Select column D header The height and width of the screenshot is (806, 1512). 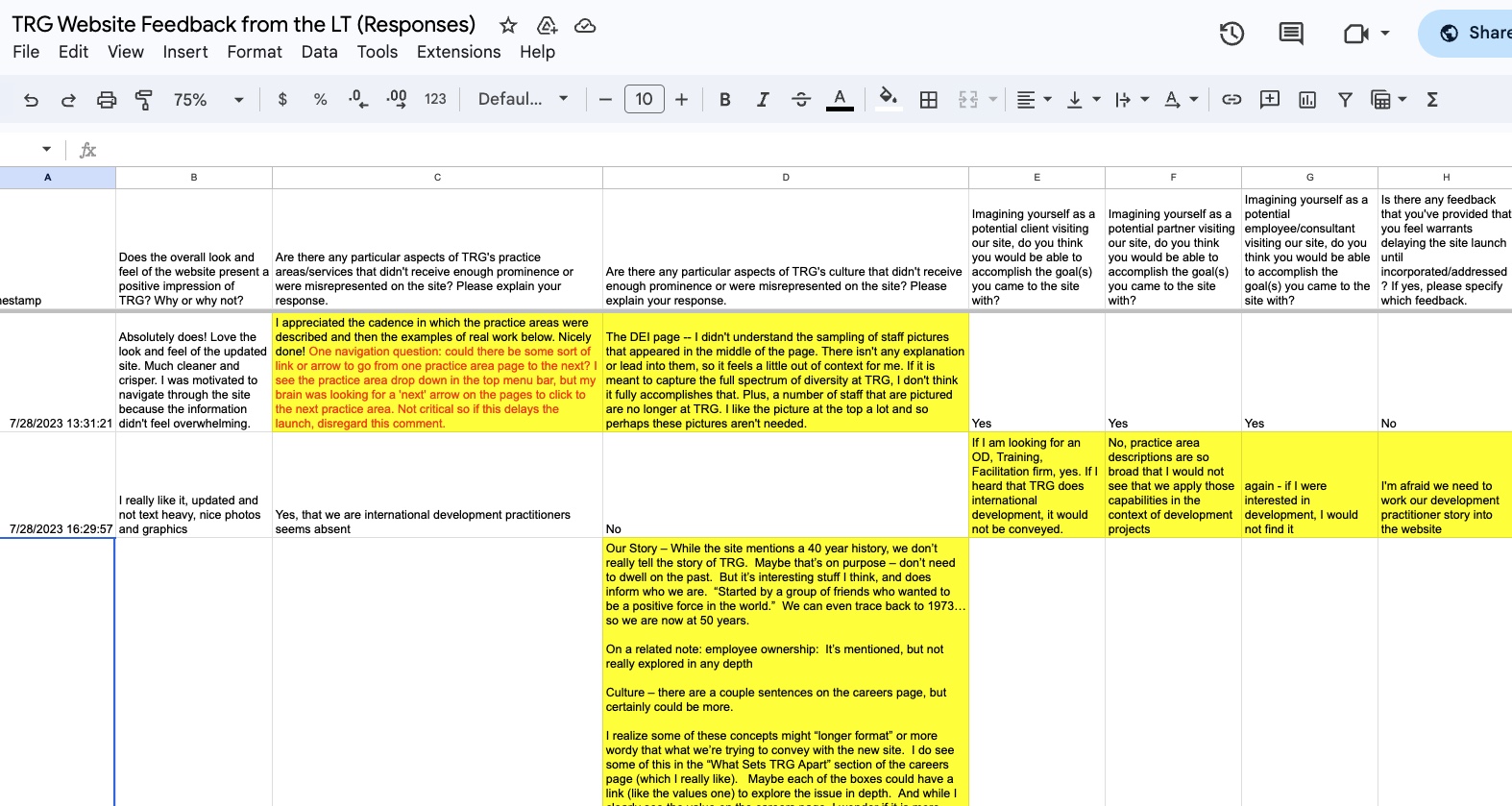[786, 178]
